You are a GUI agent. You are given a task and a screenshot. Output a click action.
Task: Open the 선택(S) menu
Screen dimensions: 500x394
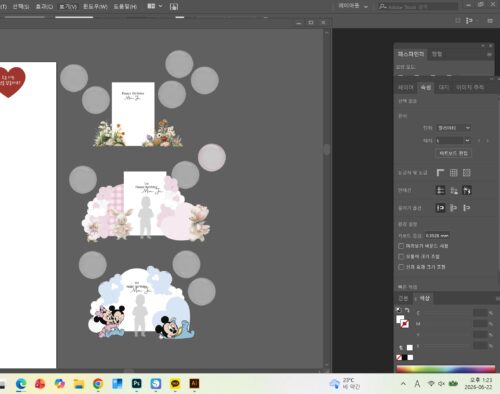(x=21, y=7)
